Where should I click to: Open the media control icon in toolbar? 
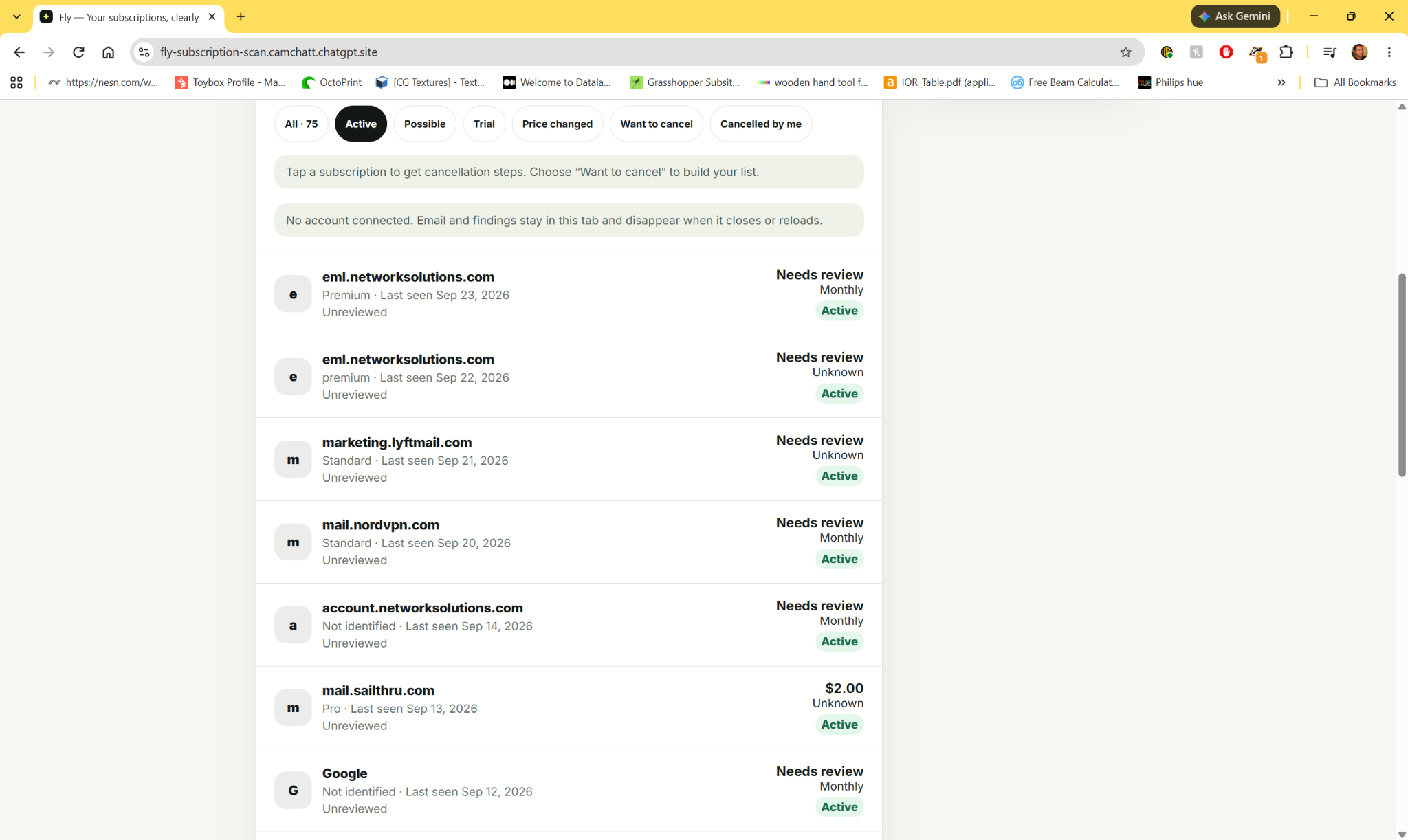1329,52
